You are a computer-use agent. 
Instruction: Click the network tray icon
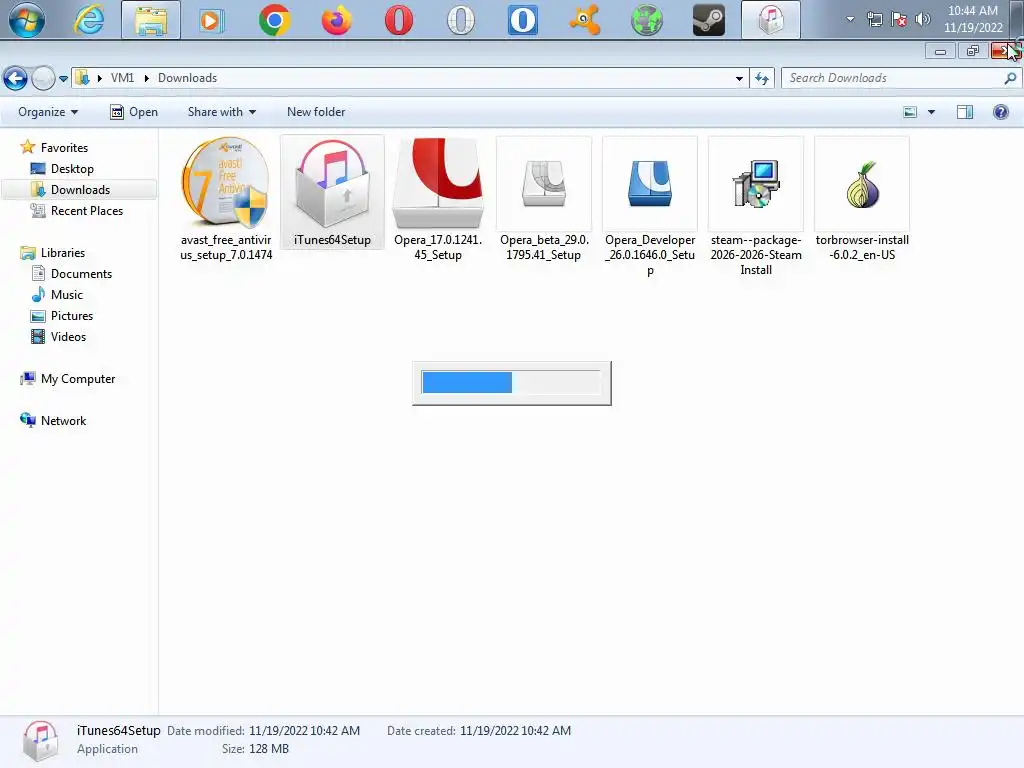click(x=874, y=19)
